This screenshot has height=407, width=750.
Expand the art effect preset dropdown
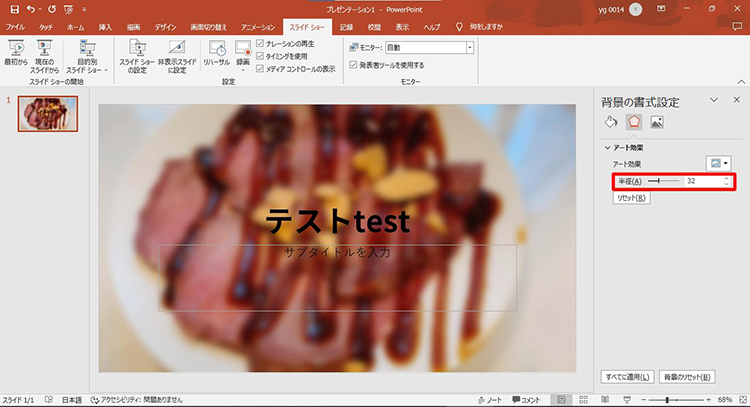pyautogui.click(x=720, y=163)
